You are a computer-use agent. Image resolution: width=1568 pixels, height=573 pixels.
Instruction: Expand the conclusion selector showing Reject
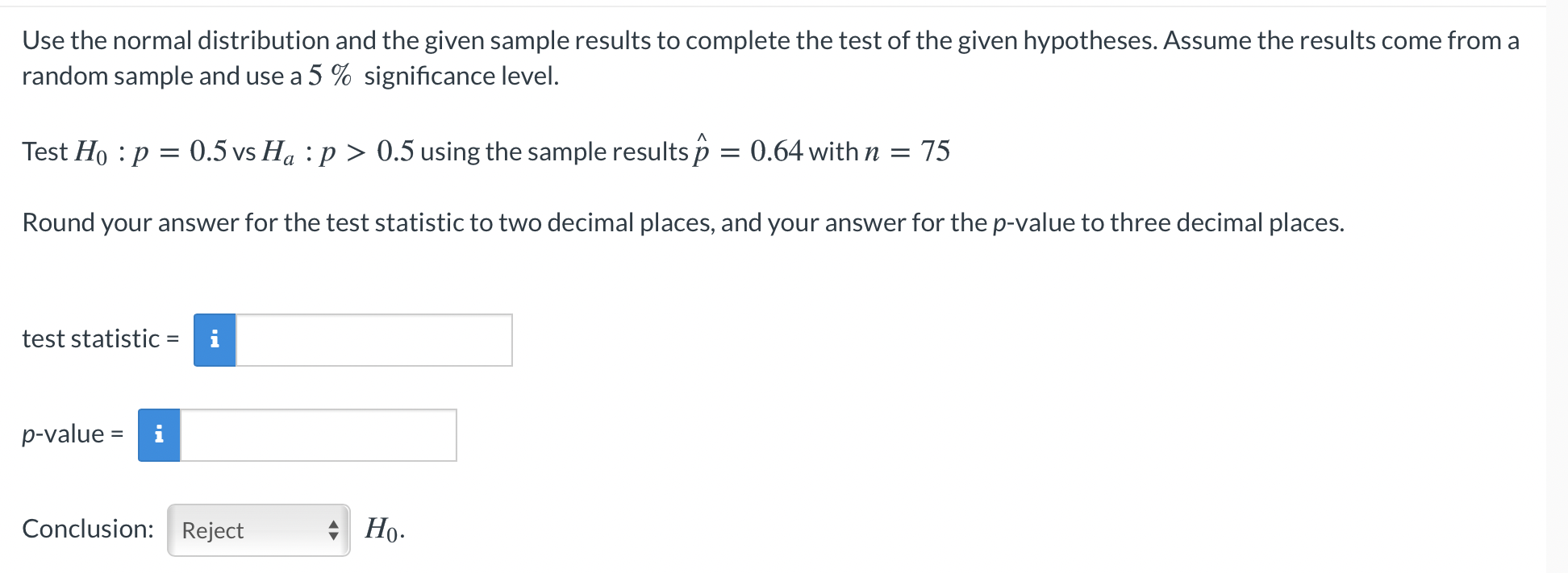coord(258,530)
